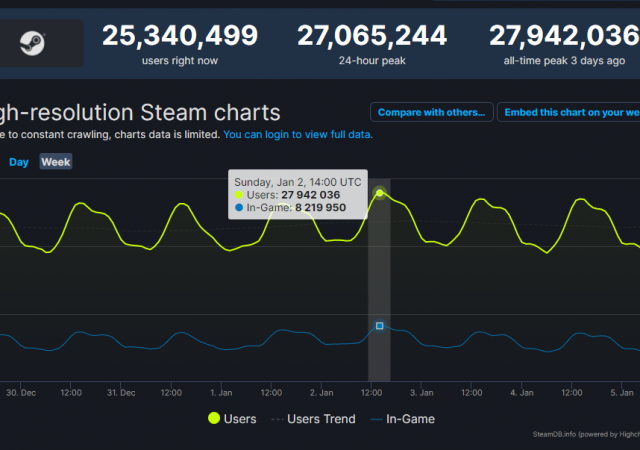Click the Steam charts page heading
Viewport: 640px width, 450px height.
[140, 112]
